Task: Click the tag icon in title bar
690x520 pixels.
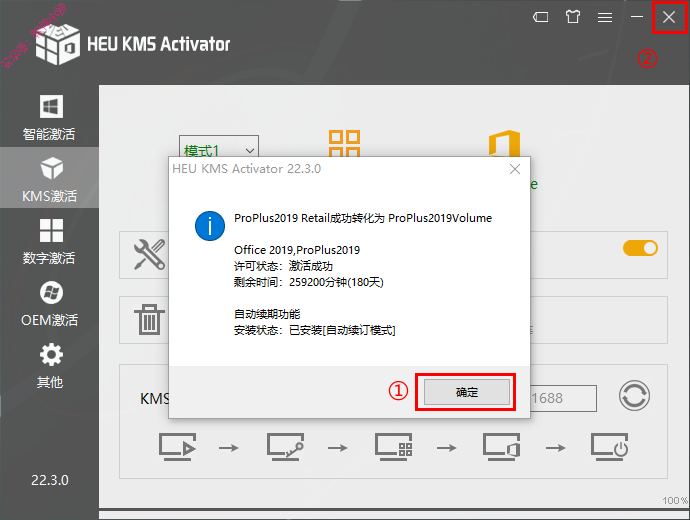Action: tap(541, 17)
